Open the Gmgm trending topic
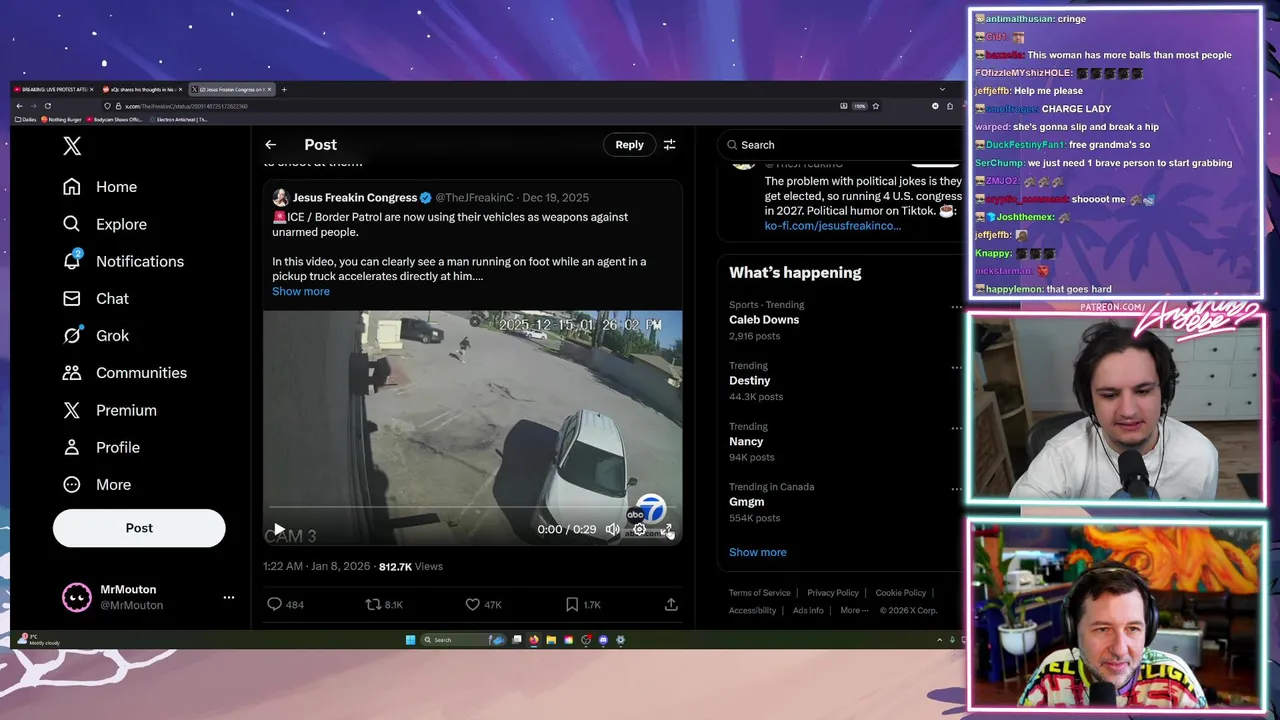Image resolution: width=1280 pixels, height=720 pixels. point(747,502)
